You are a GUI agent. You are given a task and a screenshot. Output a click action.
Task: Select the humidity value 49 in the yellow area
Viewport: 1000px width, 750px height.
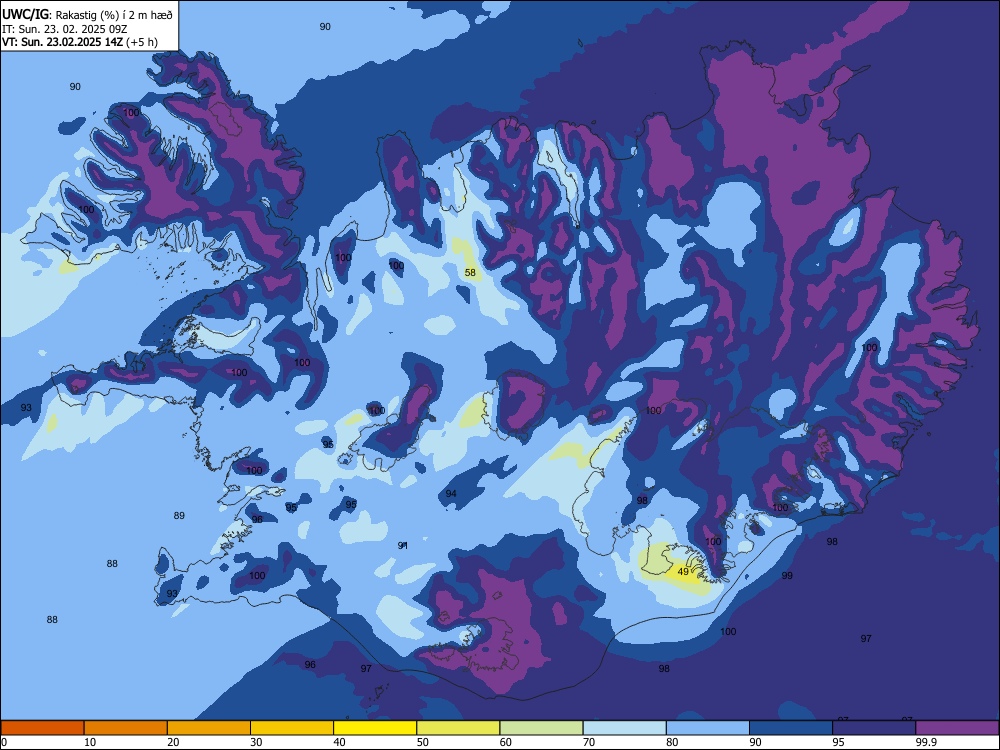point(683,571)
